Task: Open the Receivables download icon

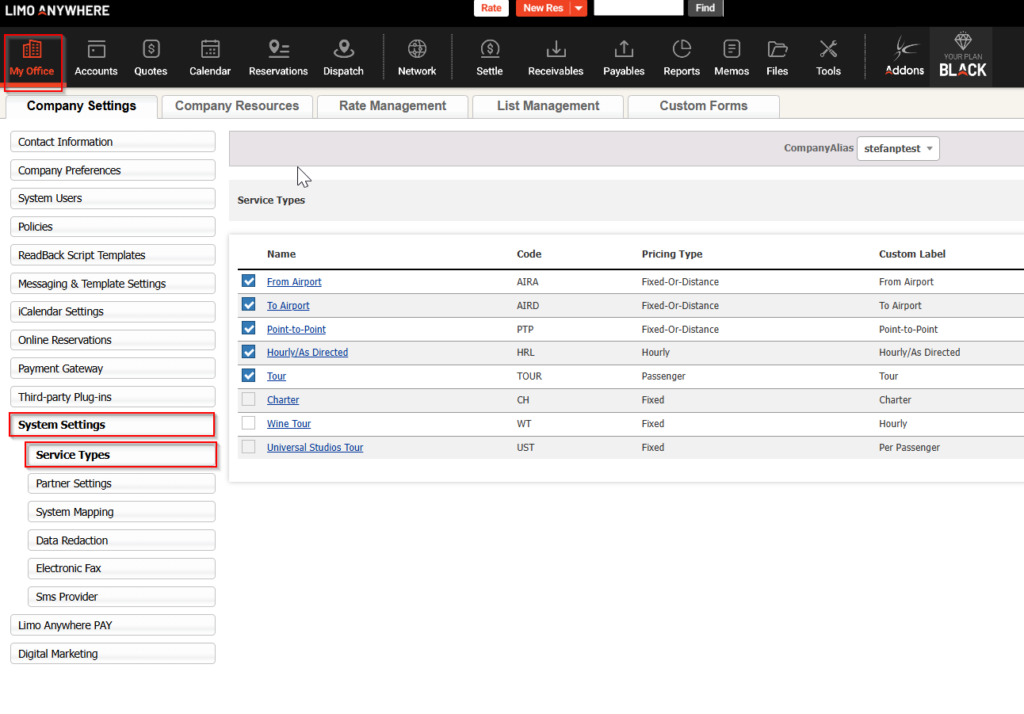Action: point(555,49)
